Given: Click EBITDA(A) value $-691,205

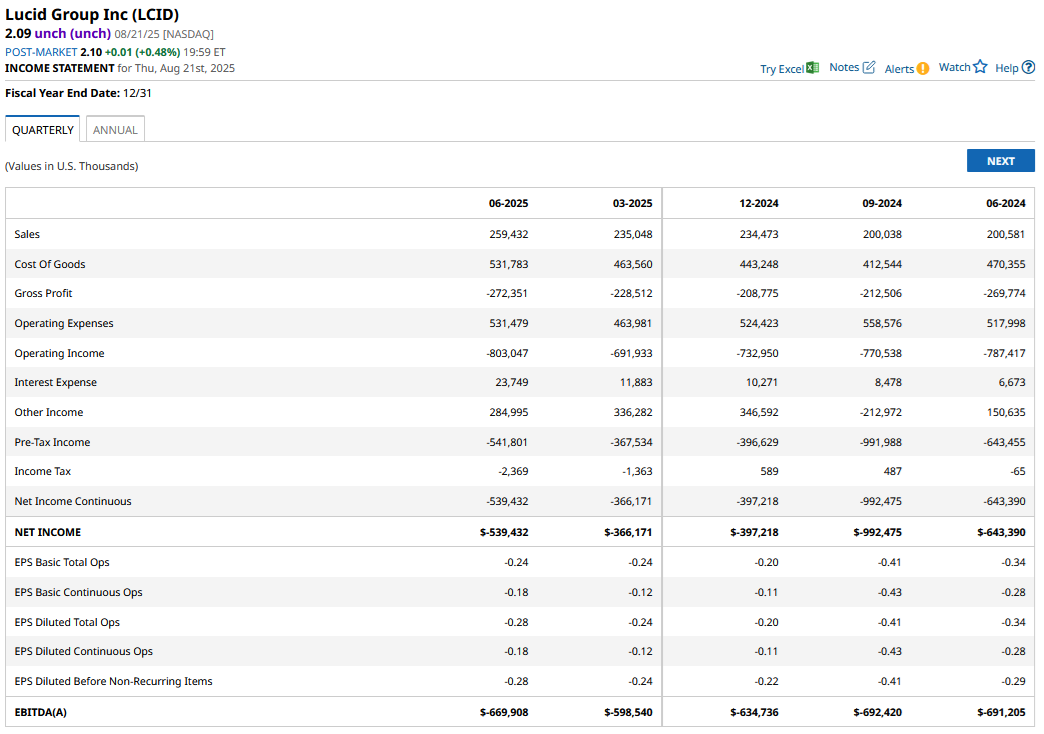Looking at the screenshot, I should tap(1001, 712).
